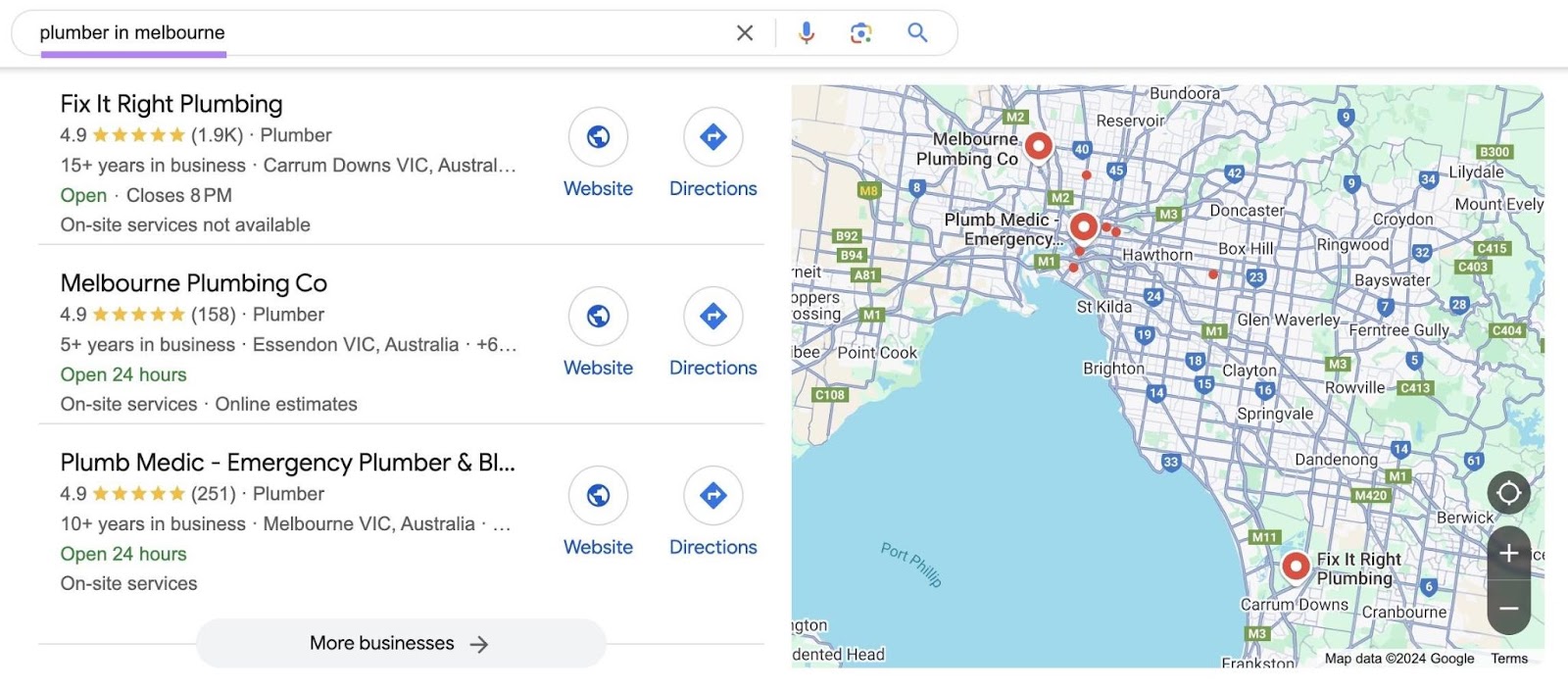Get directions to Fix It Right Plumbing

pos(713,137)
